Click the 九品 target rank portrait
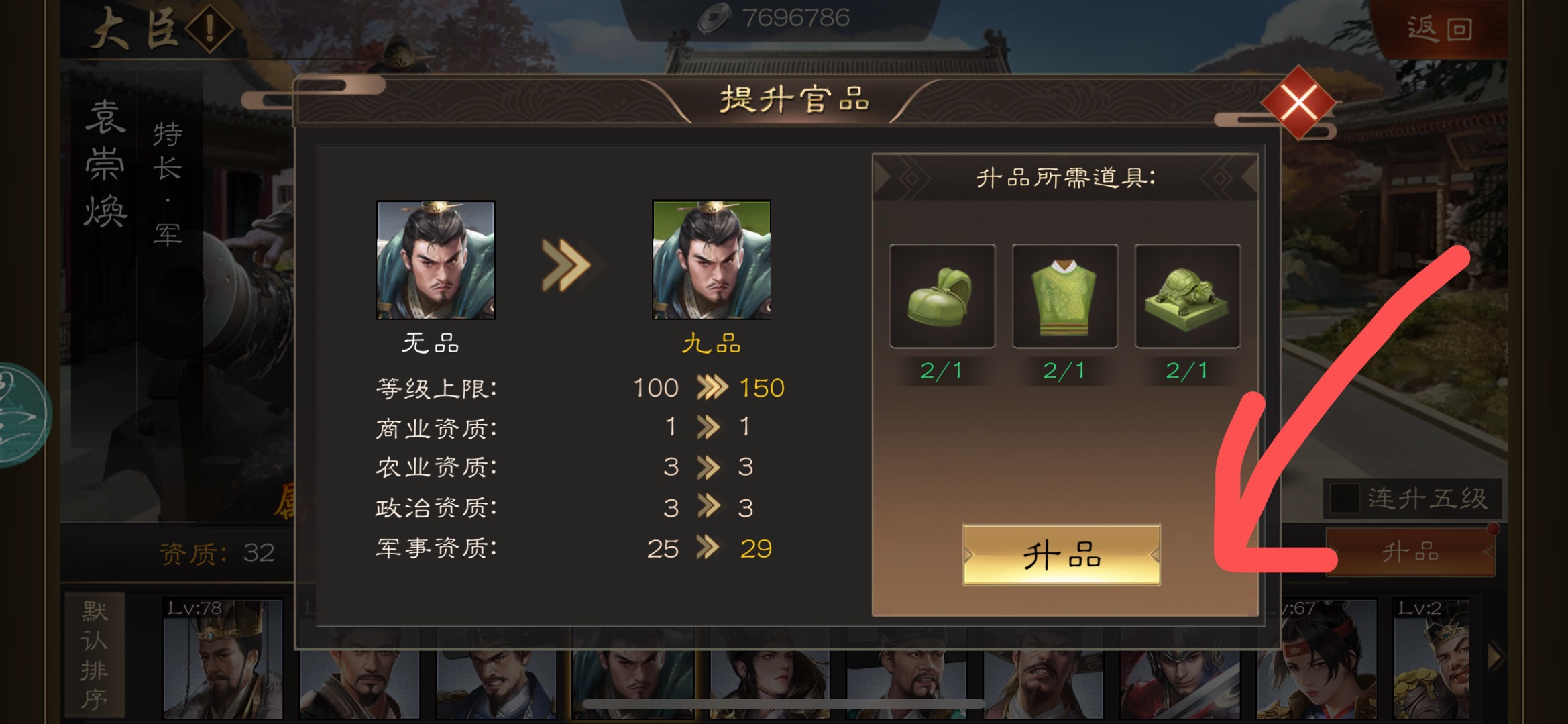The height and width of the screenshot is (724, 1568). coord(712,260)
